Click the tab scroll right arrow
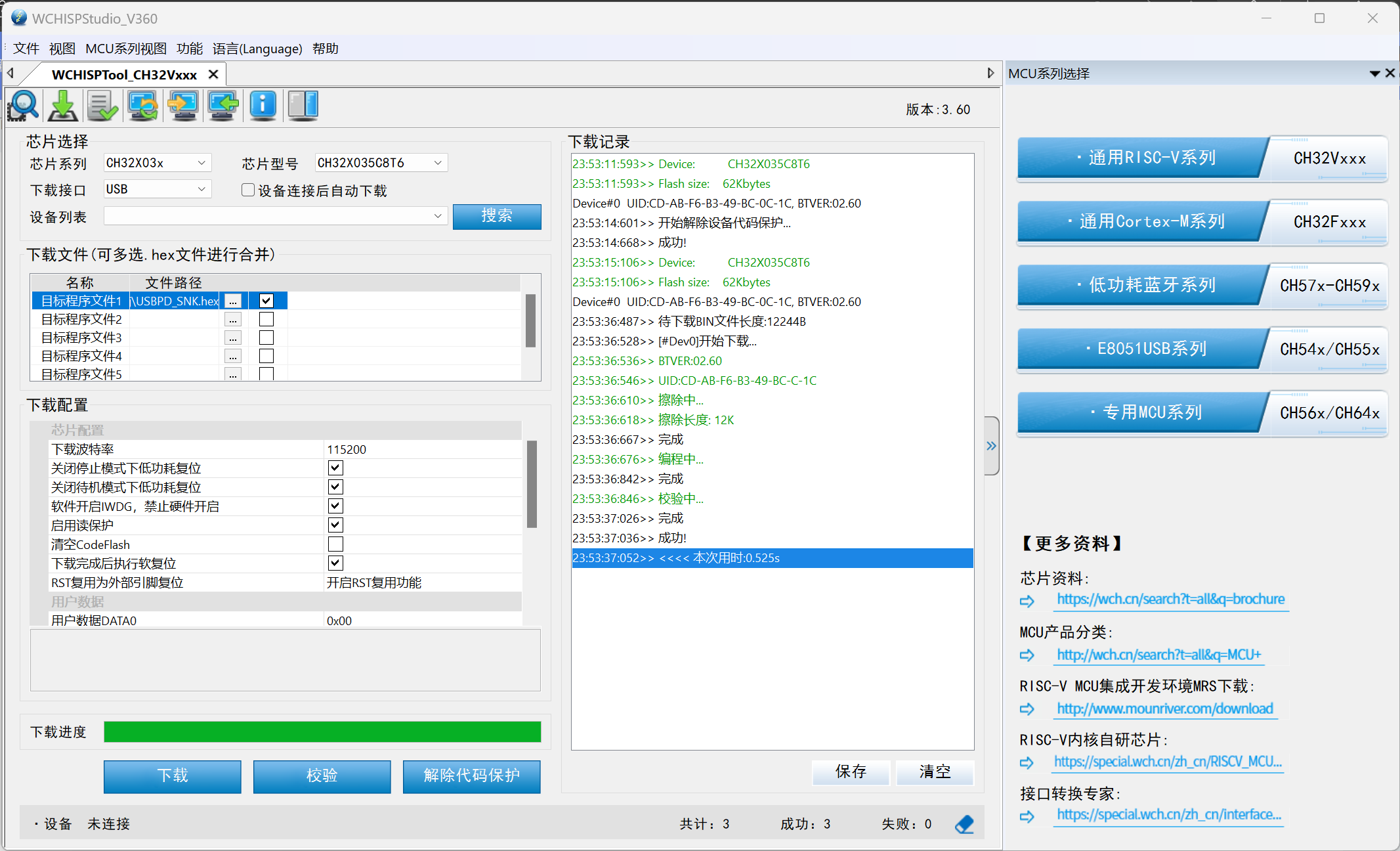Image resolution: width=1400 pixels, height=851 pixels. point(991,73)
